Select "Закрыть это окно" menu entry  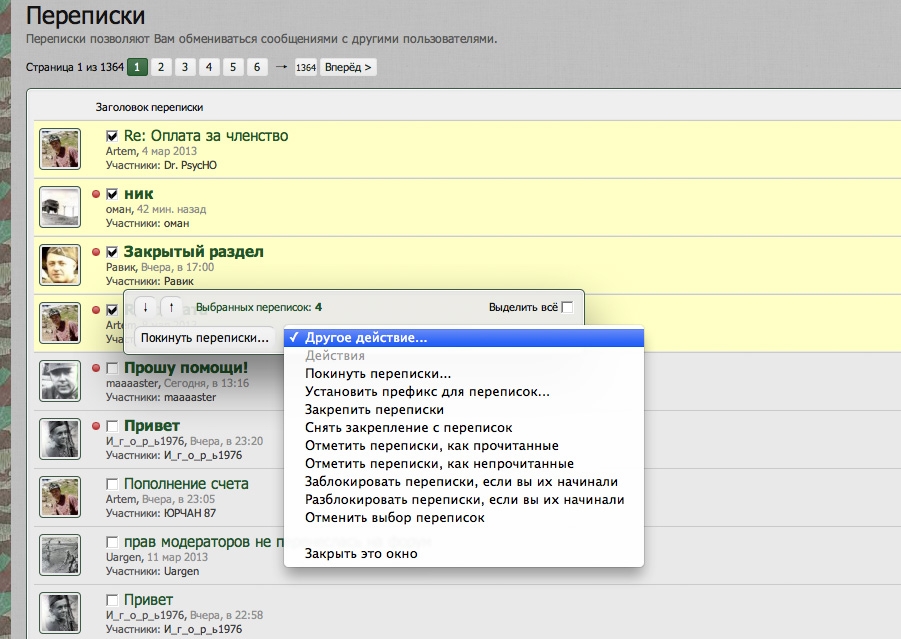pyautogui.click(x=361, y=553)
